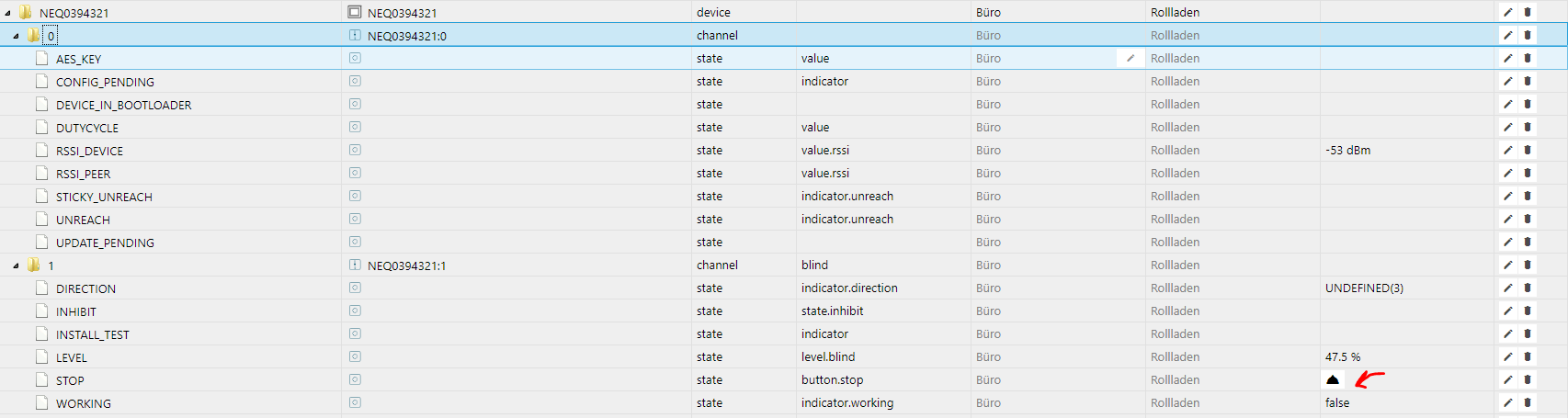Click the 47.5 % value of LEVEL

click(1343, 357)
